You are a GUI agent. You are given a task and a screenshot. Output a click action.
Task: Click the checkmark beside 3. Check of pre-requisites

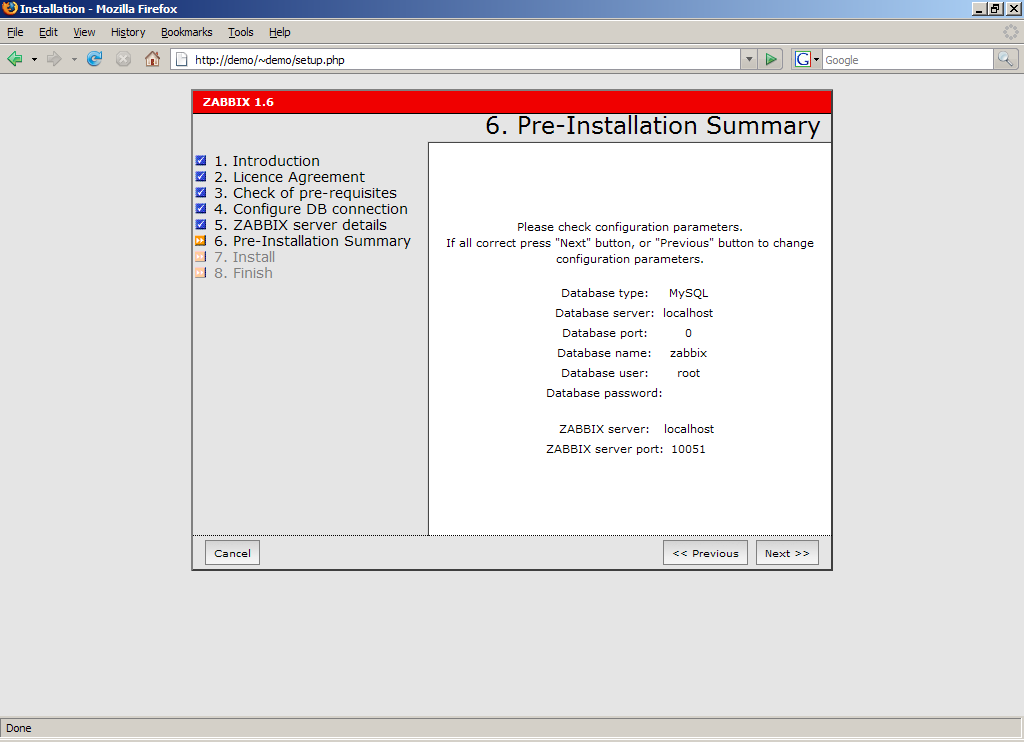201,193
